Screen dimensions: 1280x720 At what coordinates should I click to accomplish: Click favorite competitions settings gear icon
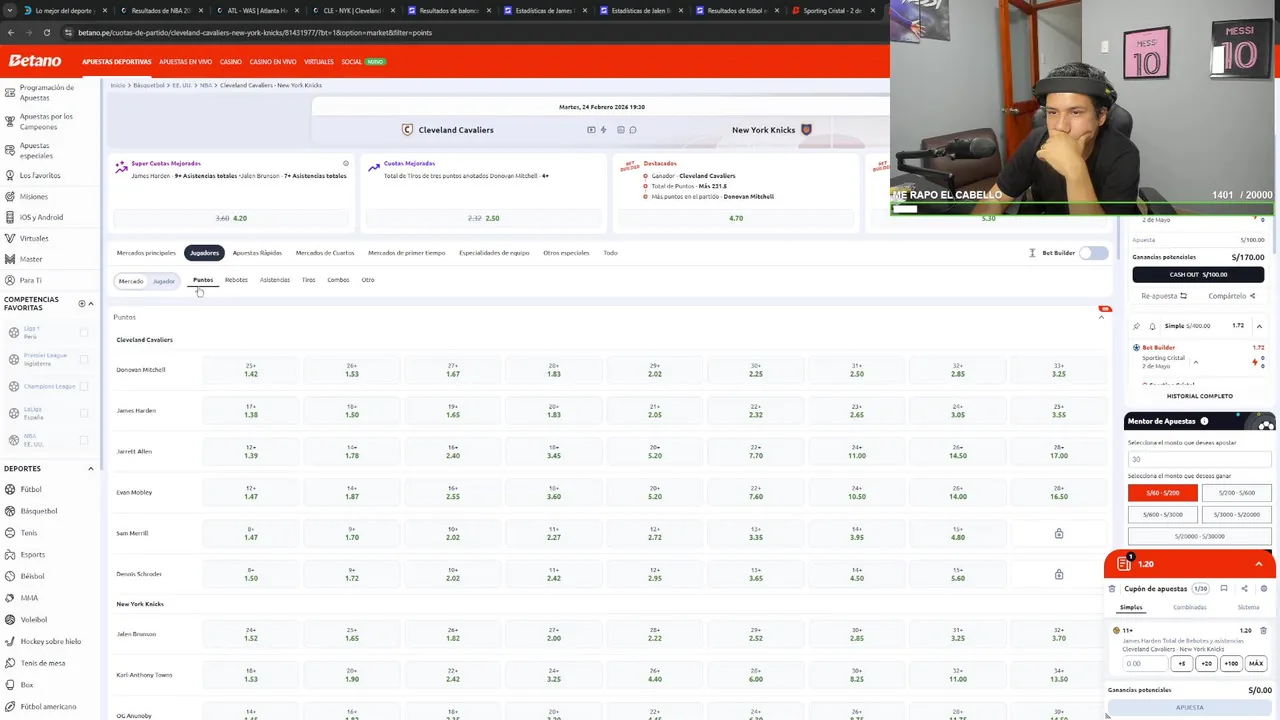(x=82, y=303)
